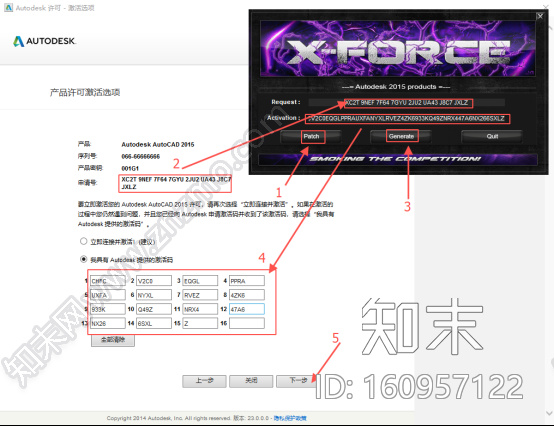The image size is (554, 426).
Task: Click the scrollbar down arrow at bottom right
Action: point(549,413)
